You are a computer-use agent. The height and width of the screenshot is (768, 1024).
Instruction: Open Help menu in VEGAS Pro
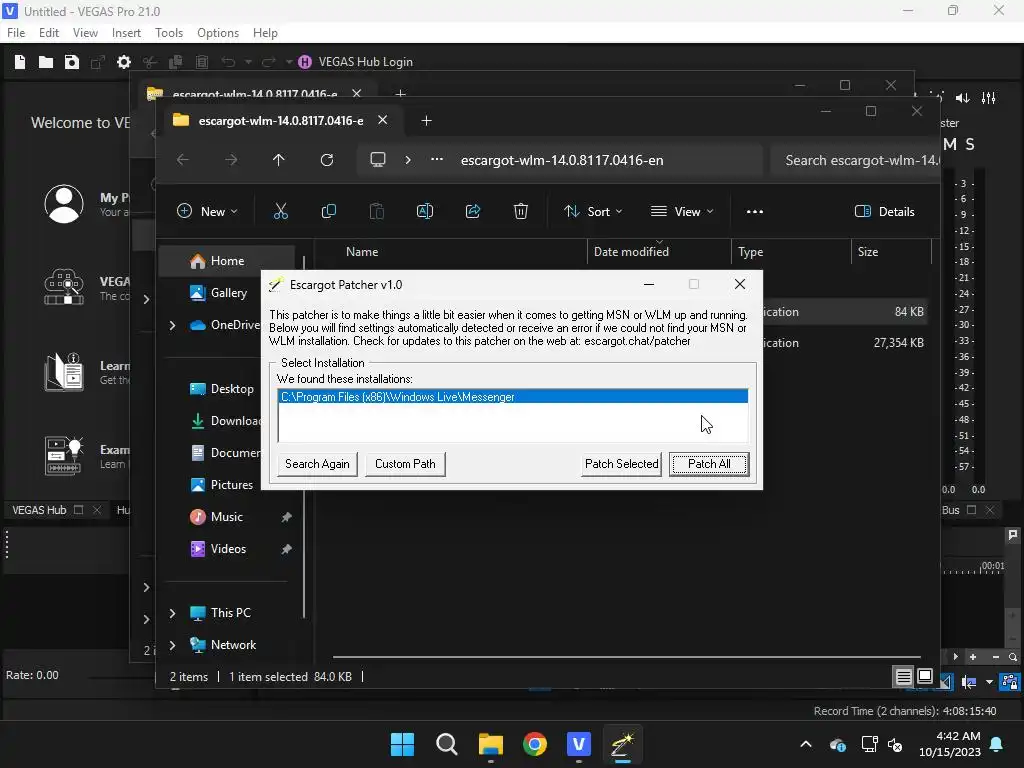tap(265, 33)
